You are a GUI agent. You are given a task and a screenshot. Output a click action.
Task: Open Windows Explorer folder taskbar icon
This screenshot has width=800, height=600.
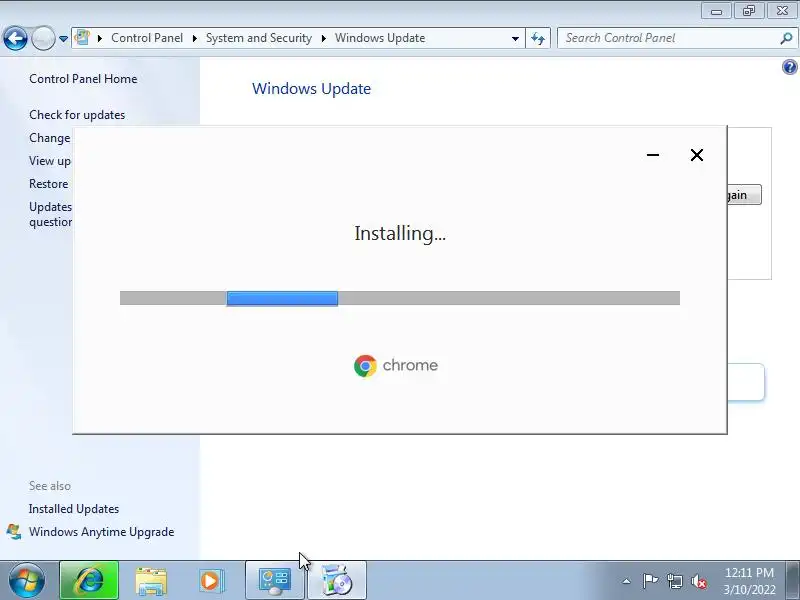pyautogui.click(x=151, y=581)
